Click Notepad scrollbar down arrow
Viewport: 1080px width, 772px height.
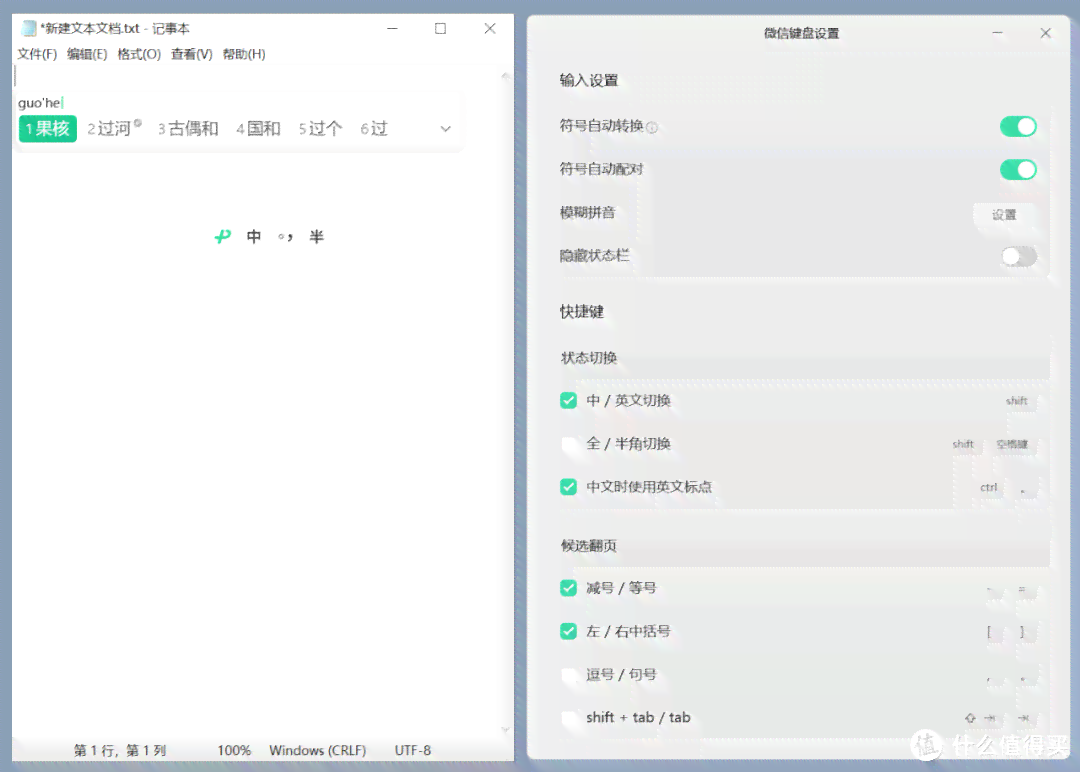tap(506, 729)
